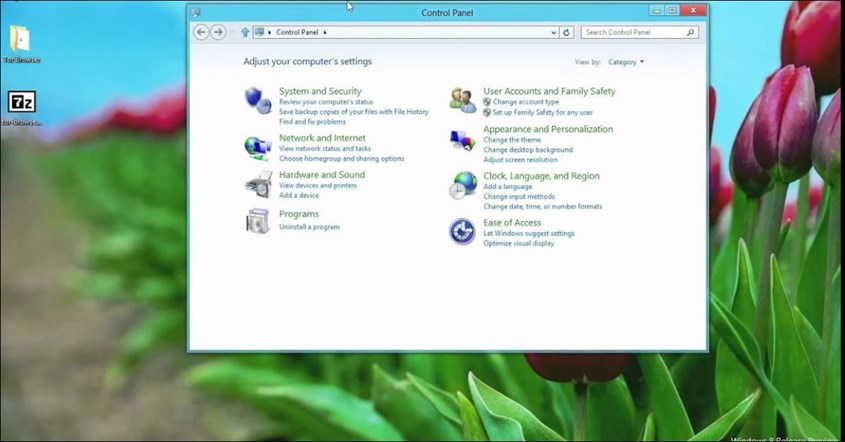Click Change the theme
Screen dimensions: 845x442
[x=512, y=140]
